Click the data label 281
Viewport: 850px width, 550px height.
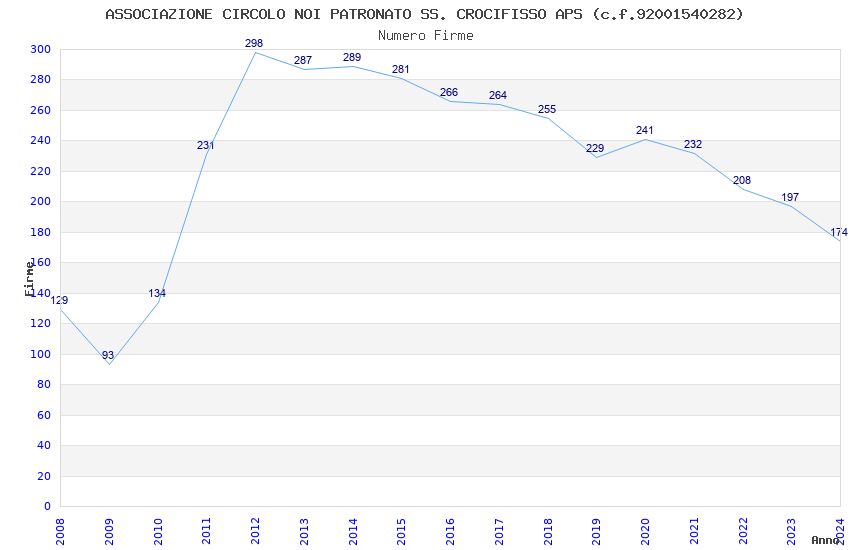(x=401, y=69)
